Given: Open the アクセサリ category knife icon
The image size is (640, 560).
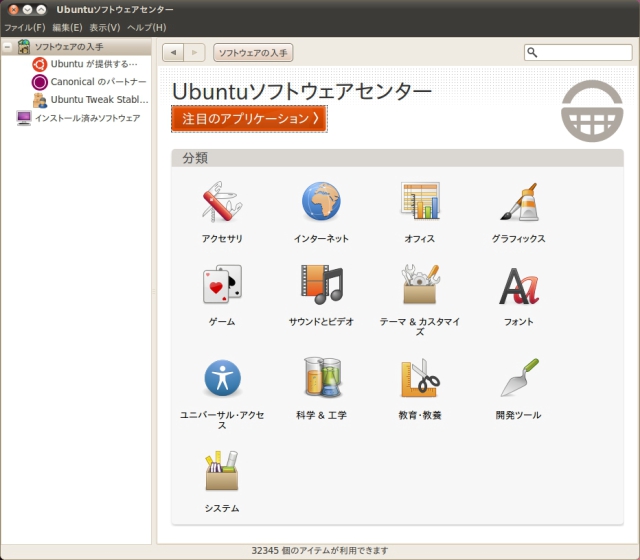Looking at the screenshot, I should tap(222, 202).
